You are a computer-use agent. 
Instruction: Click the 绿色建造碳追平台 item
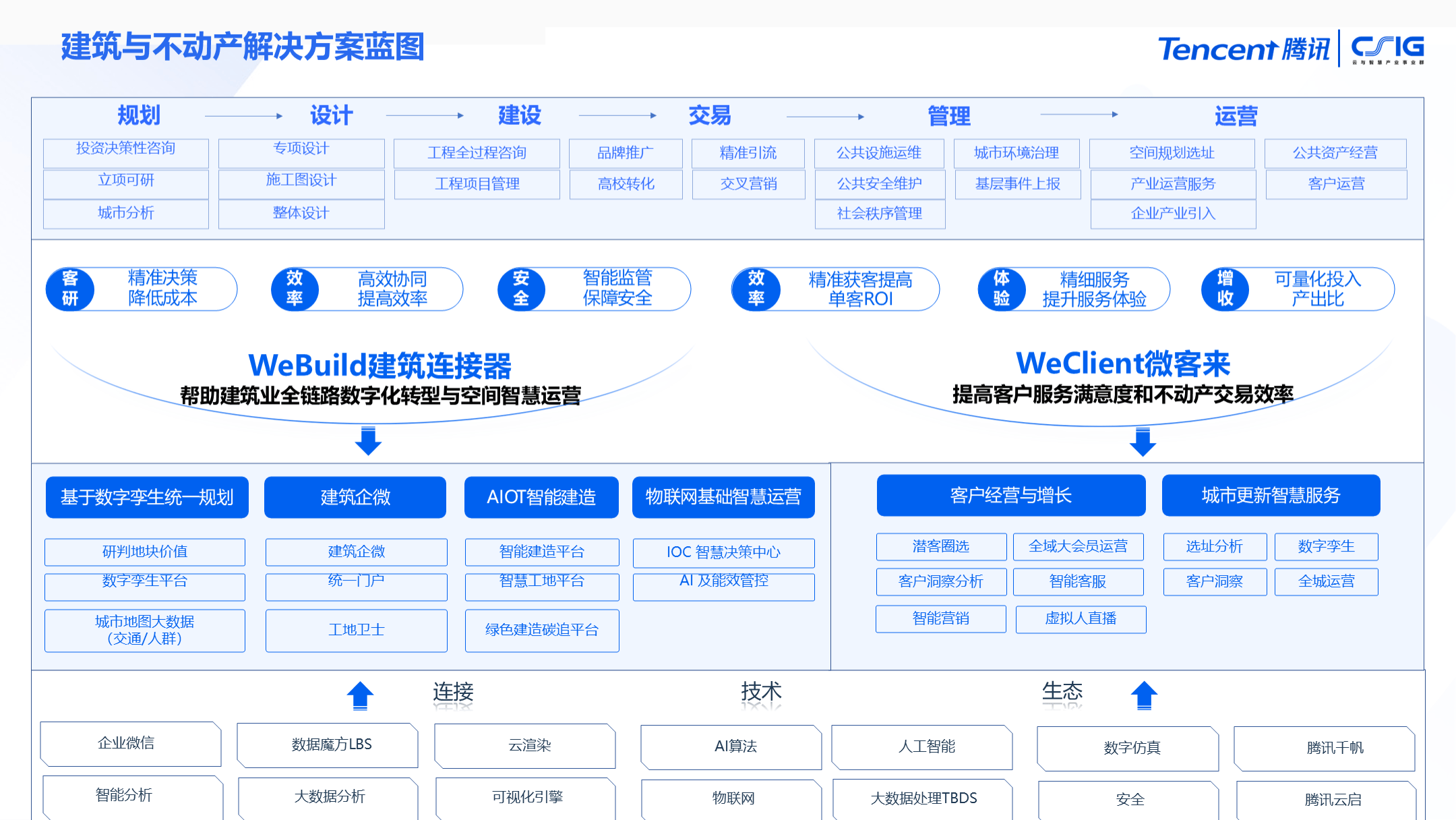[x=542, y=631]
